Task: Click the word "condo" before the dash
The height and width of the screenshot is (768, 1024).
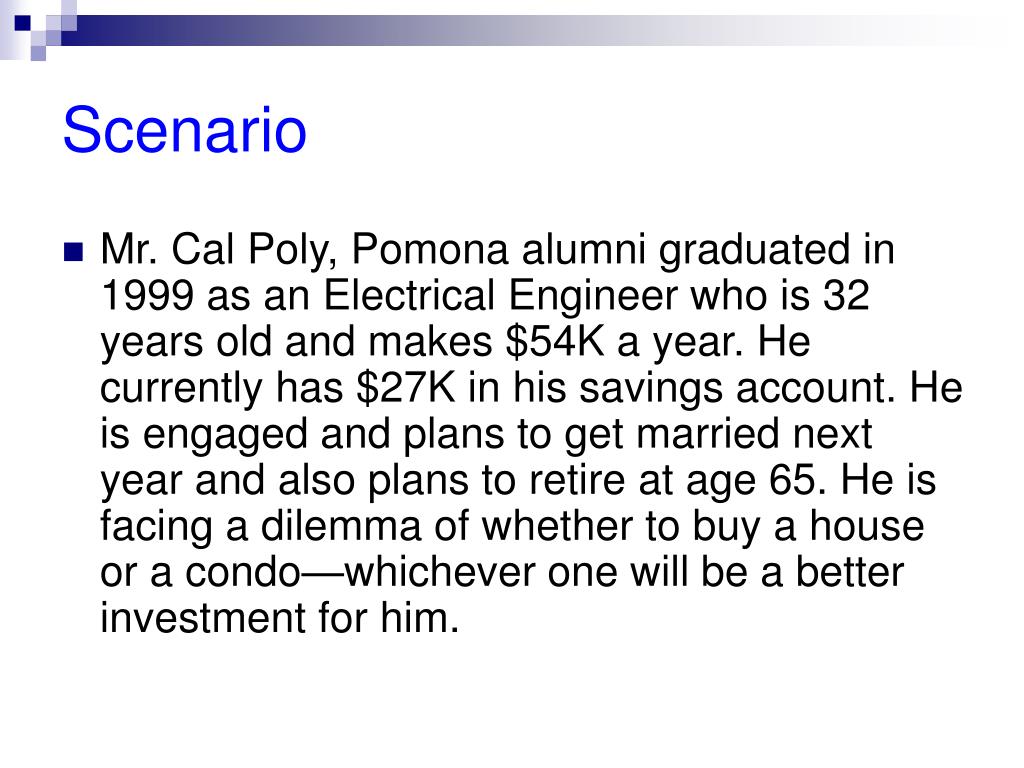Action: click(242, 572)
